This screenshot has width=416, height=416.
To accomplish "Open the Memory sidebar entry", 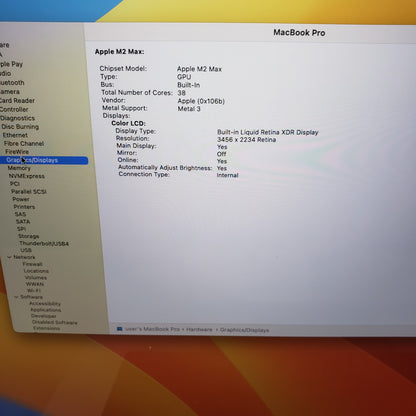I will (x=19, y=168).
